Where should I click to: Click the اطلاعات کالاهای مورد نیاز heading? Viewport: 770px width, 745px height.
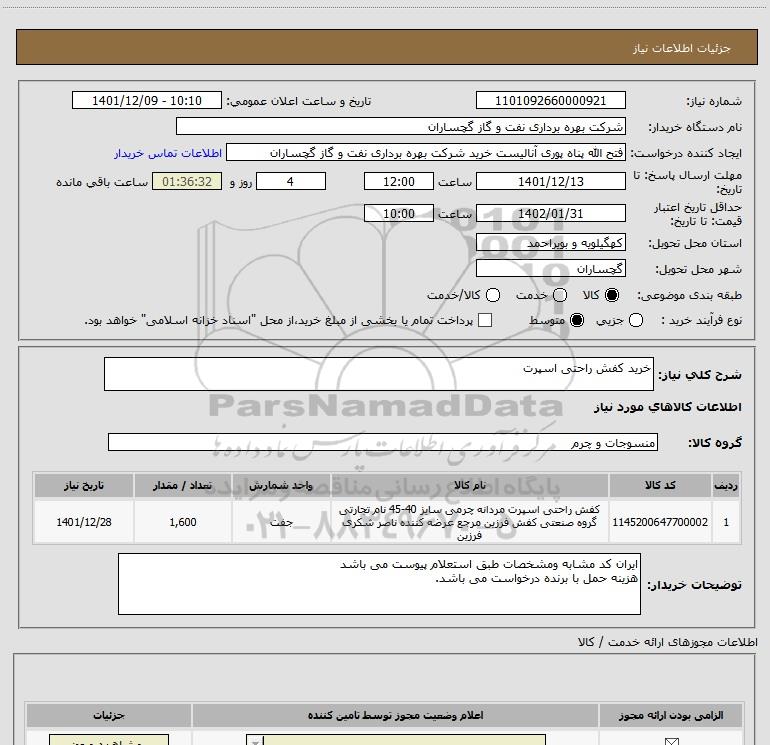[x=668, y=407]
